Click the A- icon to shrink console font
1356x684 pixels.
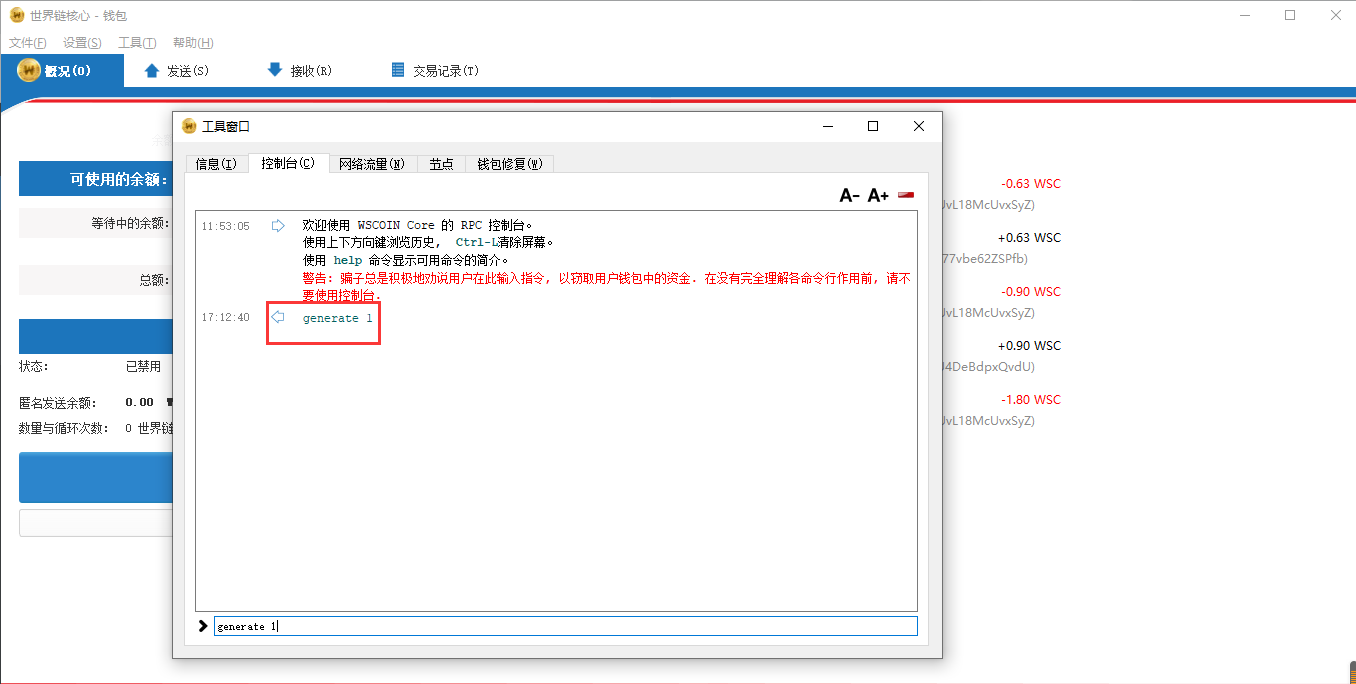[847, 194]
